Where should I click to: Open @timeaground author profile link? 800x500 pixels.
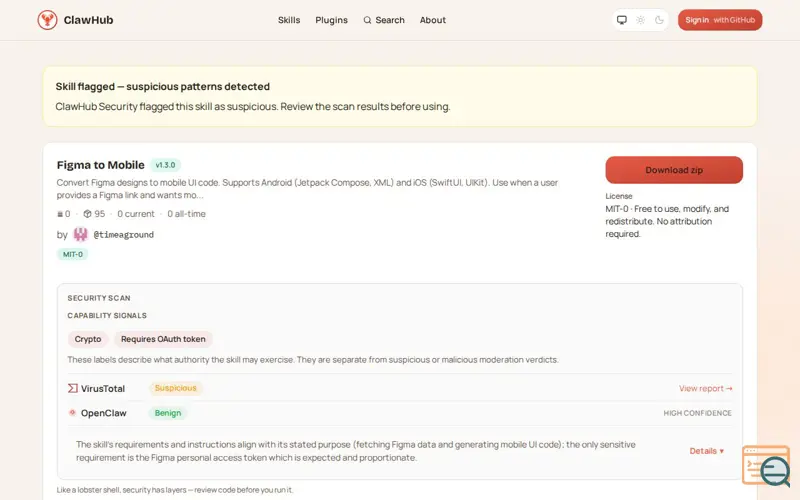[123, 235]
